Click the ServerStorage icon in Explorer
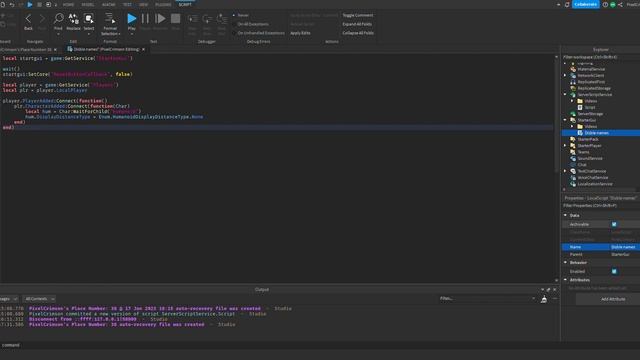640x360 pixels. tap(573, 114)
